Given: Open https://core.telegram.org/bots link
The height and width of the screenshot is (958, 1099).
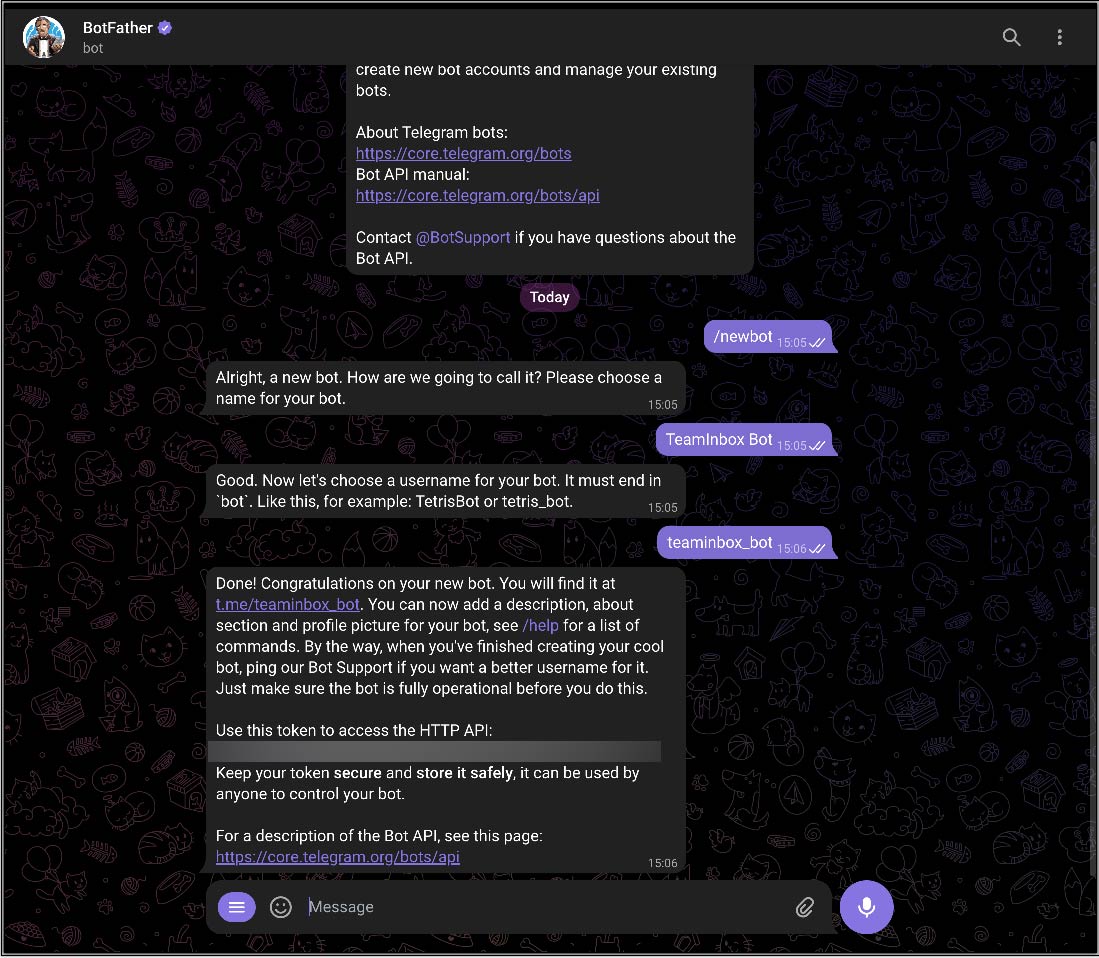Looking at the screenshot, I should 463,153.
